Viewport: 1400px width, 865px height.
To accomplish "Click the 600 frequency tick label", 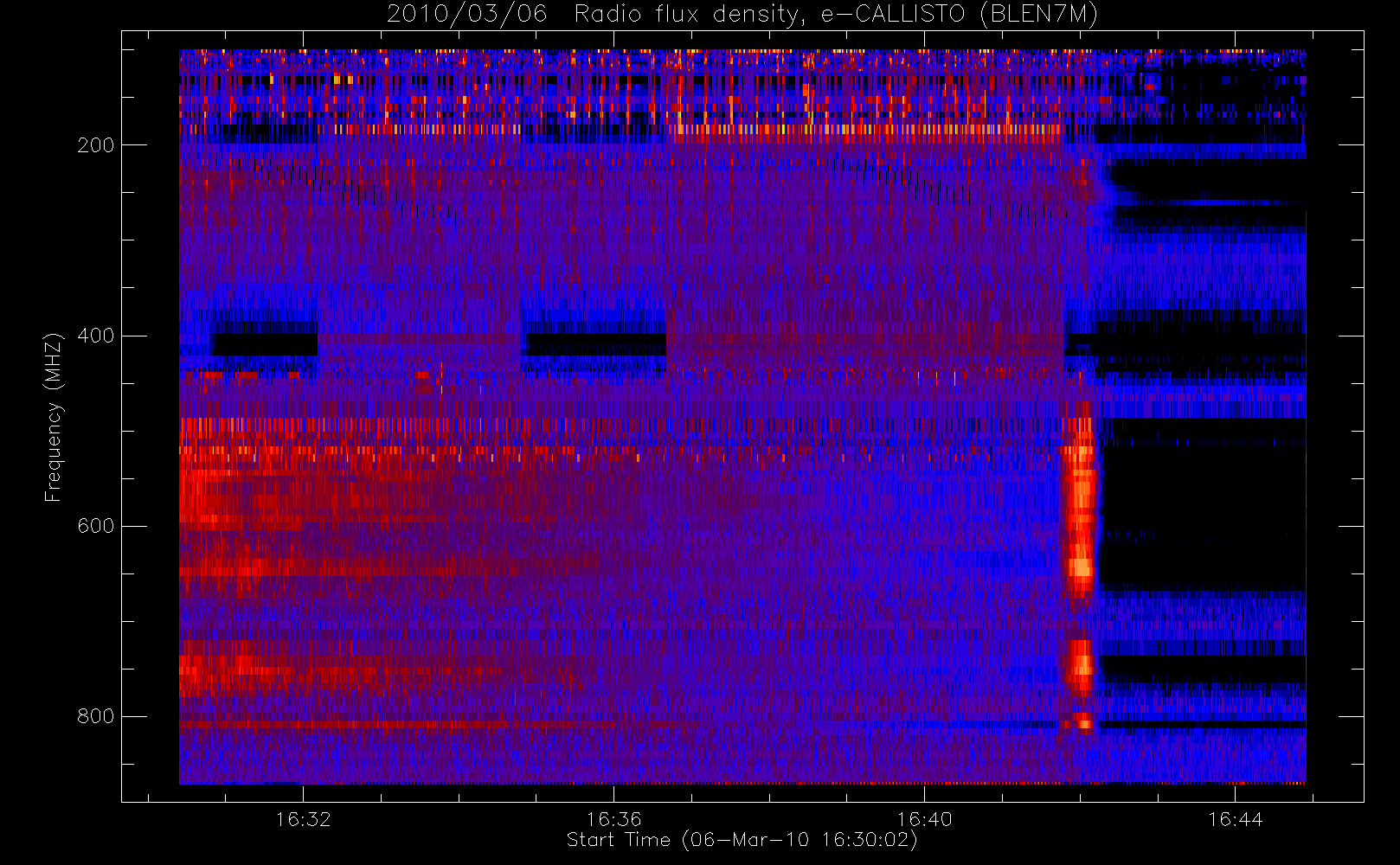I will tap(96, 526).
